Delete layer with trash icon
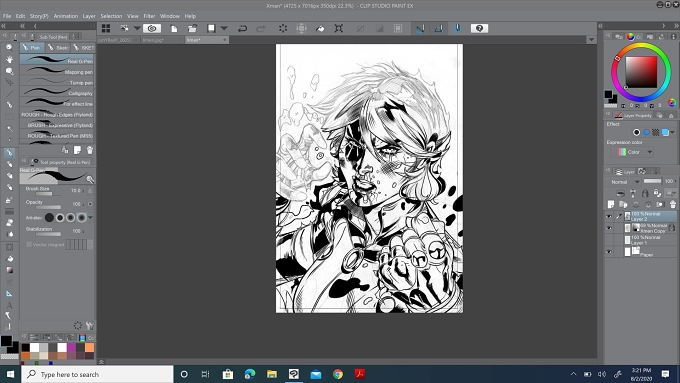Screen dimensions: 680x383 673,204
